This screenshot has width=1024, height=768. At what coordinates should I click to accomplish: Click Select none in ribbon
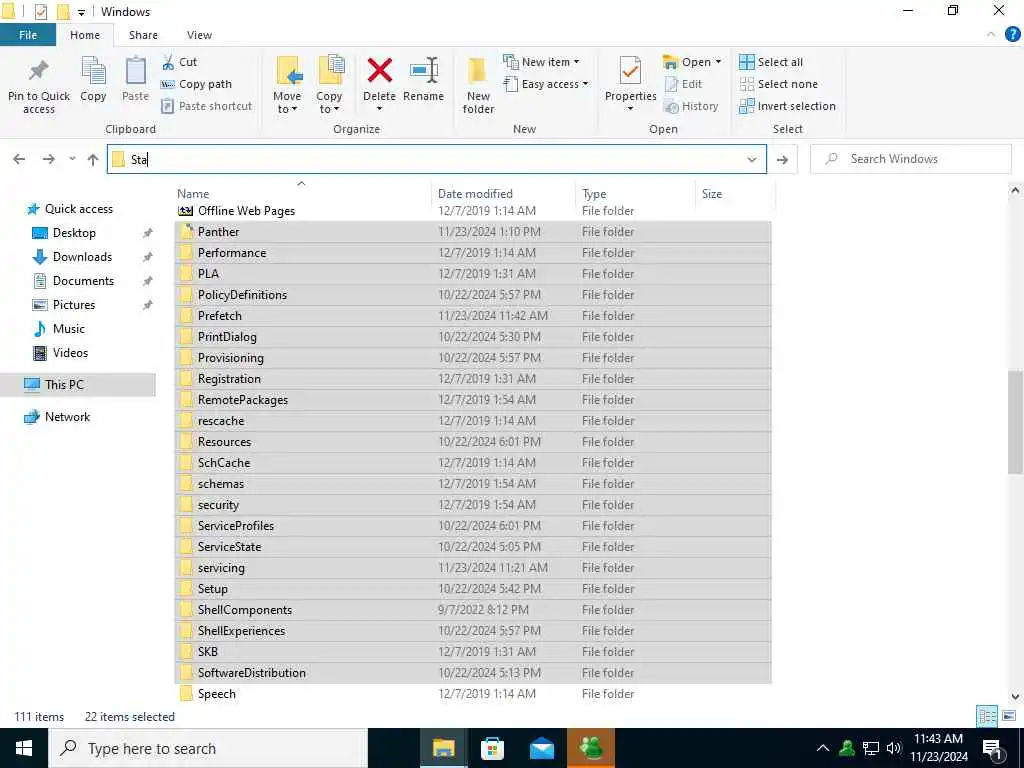point(778,84)
